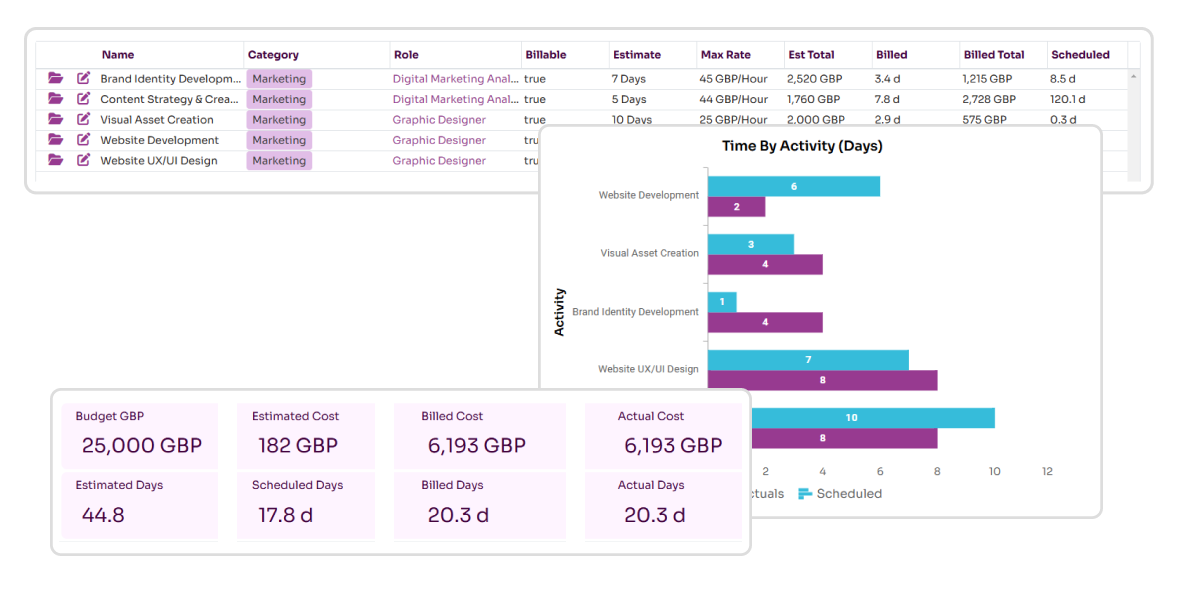Click the Actual Cost '6,193 GBP' card
This screenshot has width=1178, height=610.
pyautogui.click(x=663, y=436)
